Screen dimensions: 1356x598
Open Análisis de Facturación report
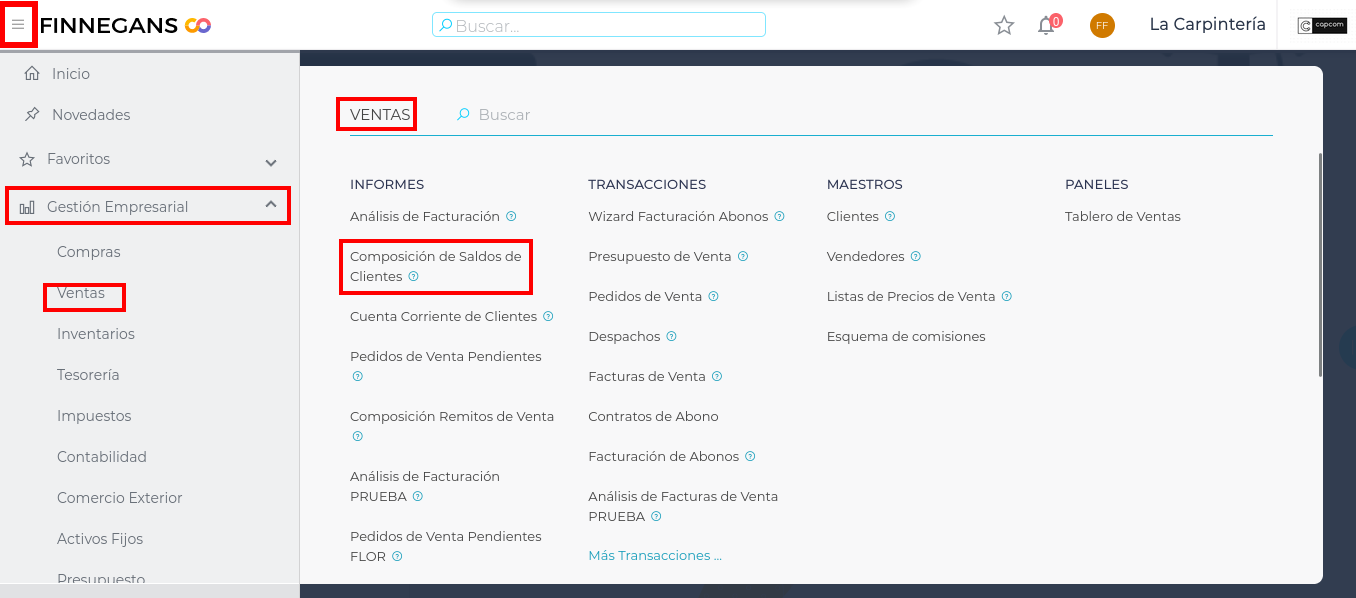coord(425,216)
